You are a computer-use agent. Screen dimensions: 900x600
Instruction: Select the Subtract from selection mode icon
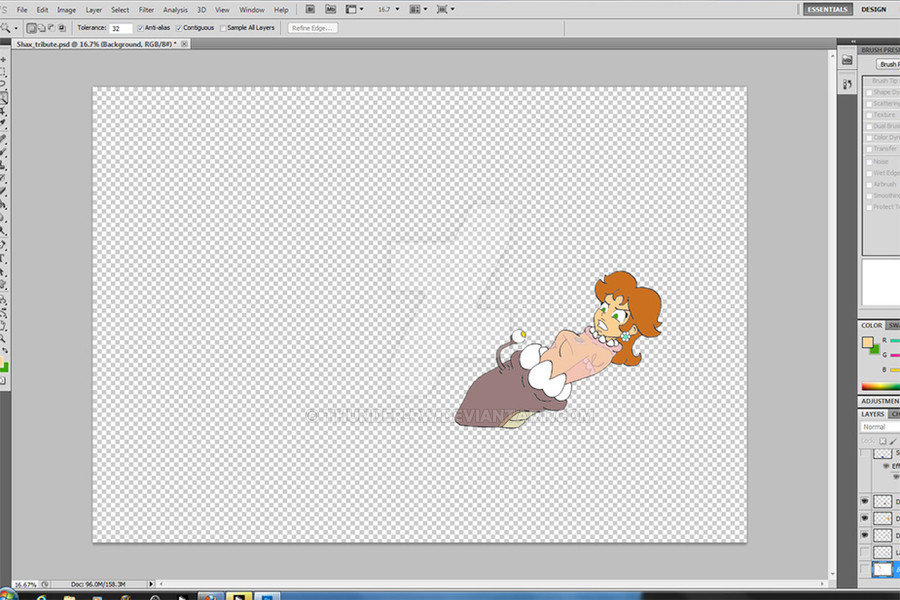pos(52,28)
